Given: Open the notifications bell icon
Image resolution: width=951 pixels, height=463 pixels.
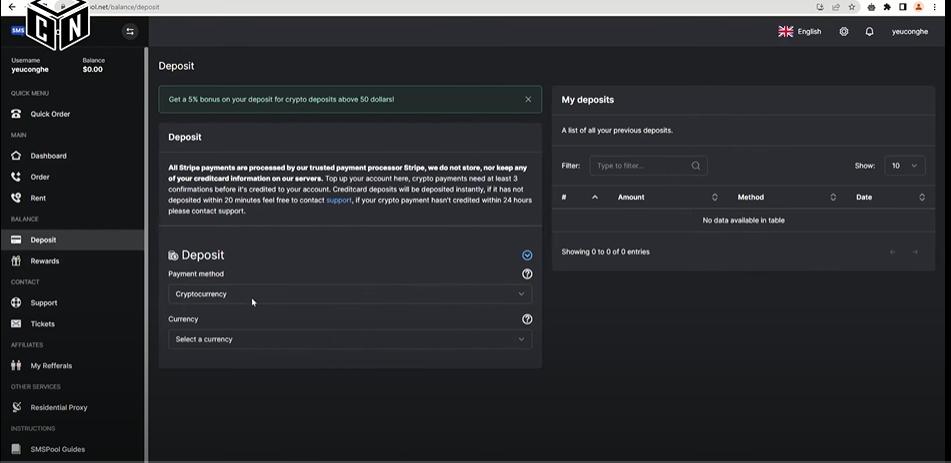Looking at the screenshot, I should tap(869, 32).
